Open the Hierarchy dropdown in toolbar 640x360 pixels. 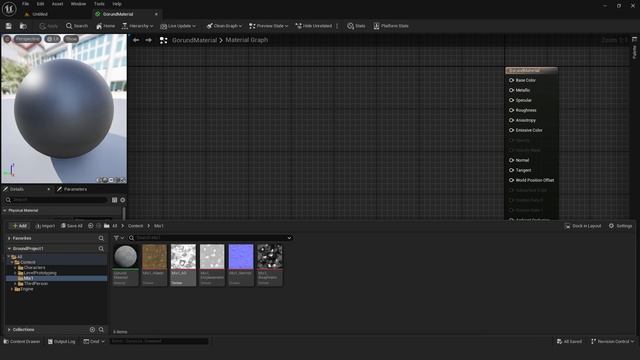pyautogui.click(x=137, y=26)
